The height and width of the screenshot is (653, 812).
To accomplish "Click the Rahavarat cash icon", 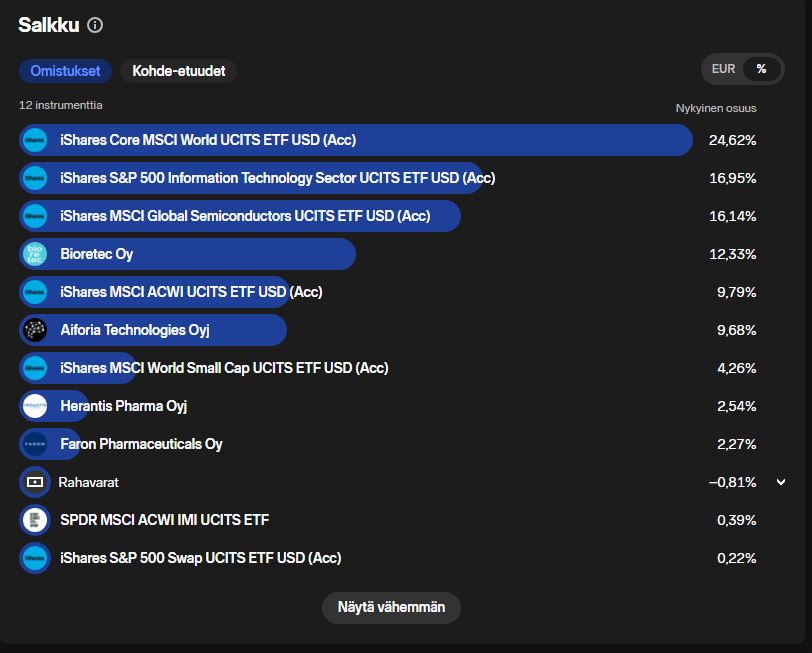I will click(35, 482).
